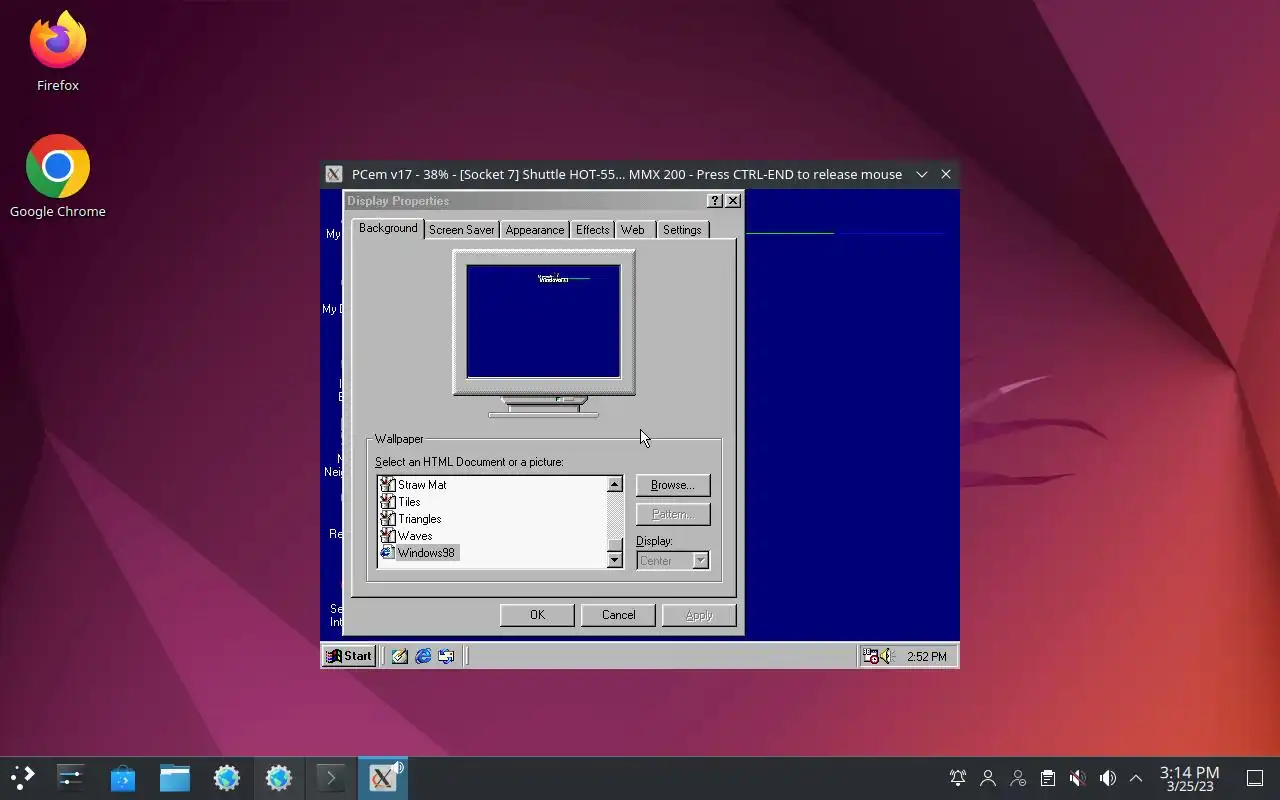Open the sliders settings icon in the KDE taskbar
This screenshot has height=800, width=1280.
pyautogui.click(x=71, y=778)
